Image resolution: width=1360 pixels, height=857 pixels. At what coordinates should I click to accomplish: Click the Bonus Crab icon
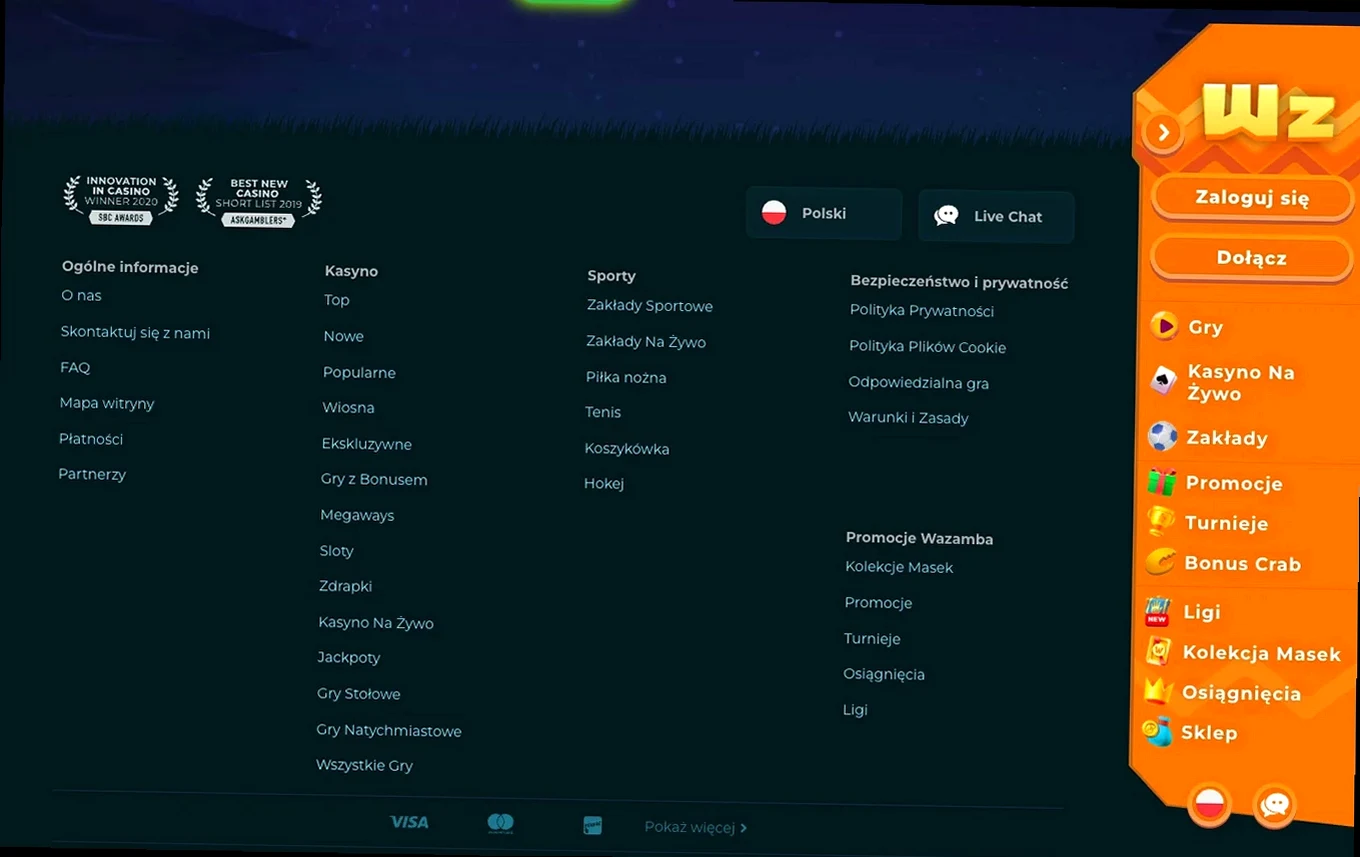pos(1160,562)
